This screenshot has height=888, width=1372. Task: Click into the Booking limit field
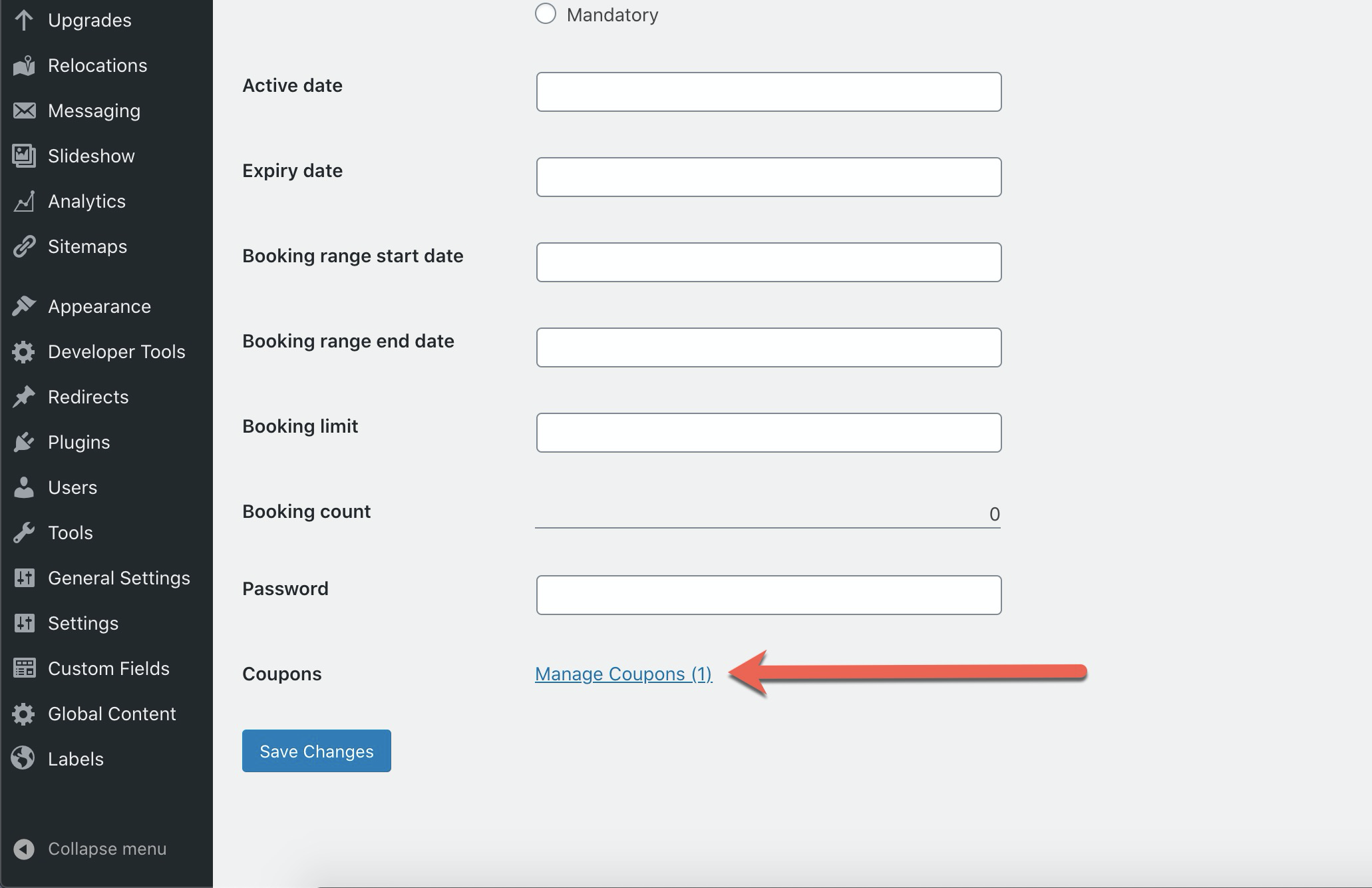click(x=769, y=433)
